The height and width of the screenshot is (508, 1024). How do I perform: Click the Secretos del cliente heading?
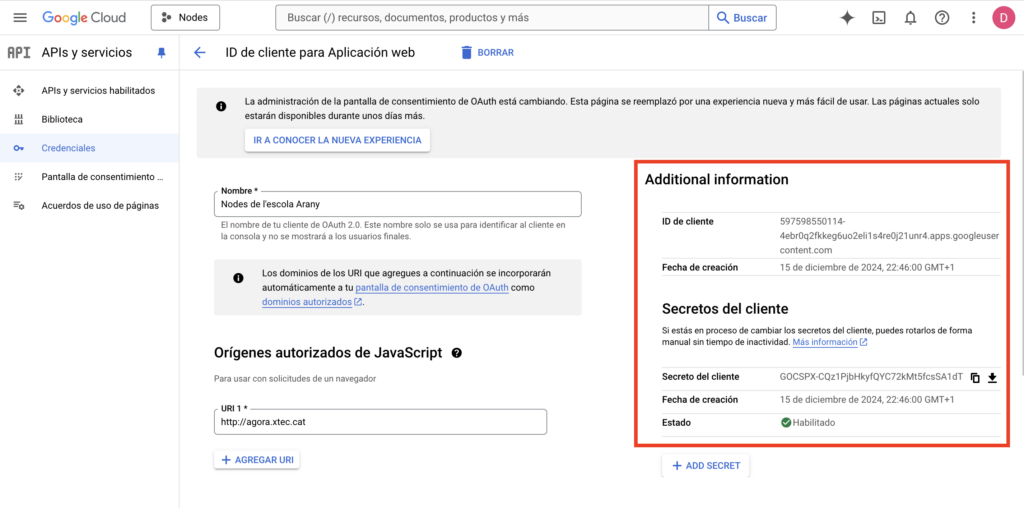(x=725, y=308)
